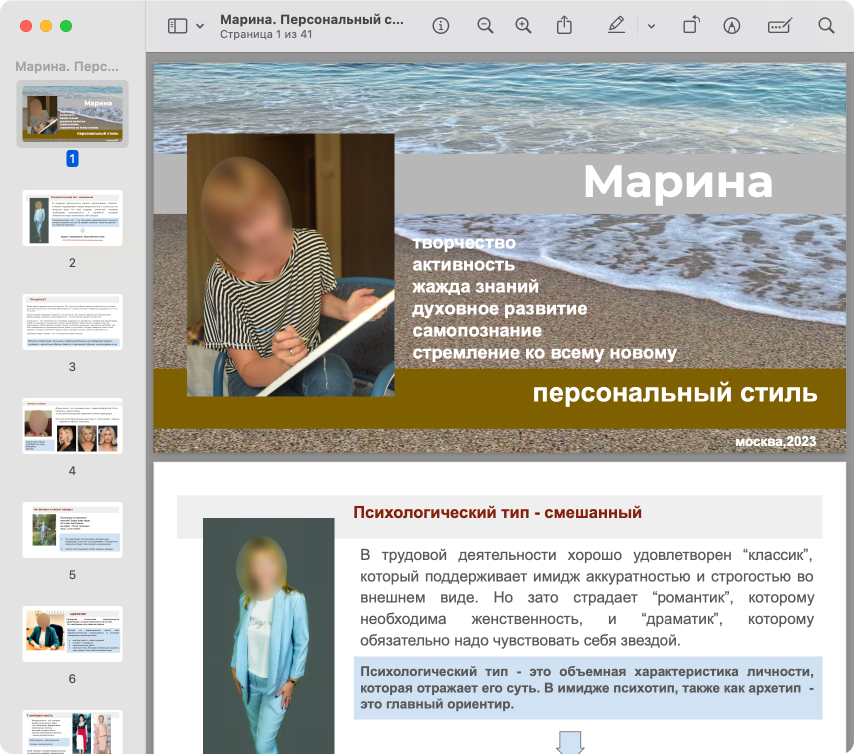Image resolution: width=854 pixels, height=754 pixels.
Task: Toggle the sidebar view button
Action: pos(177,26)
